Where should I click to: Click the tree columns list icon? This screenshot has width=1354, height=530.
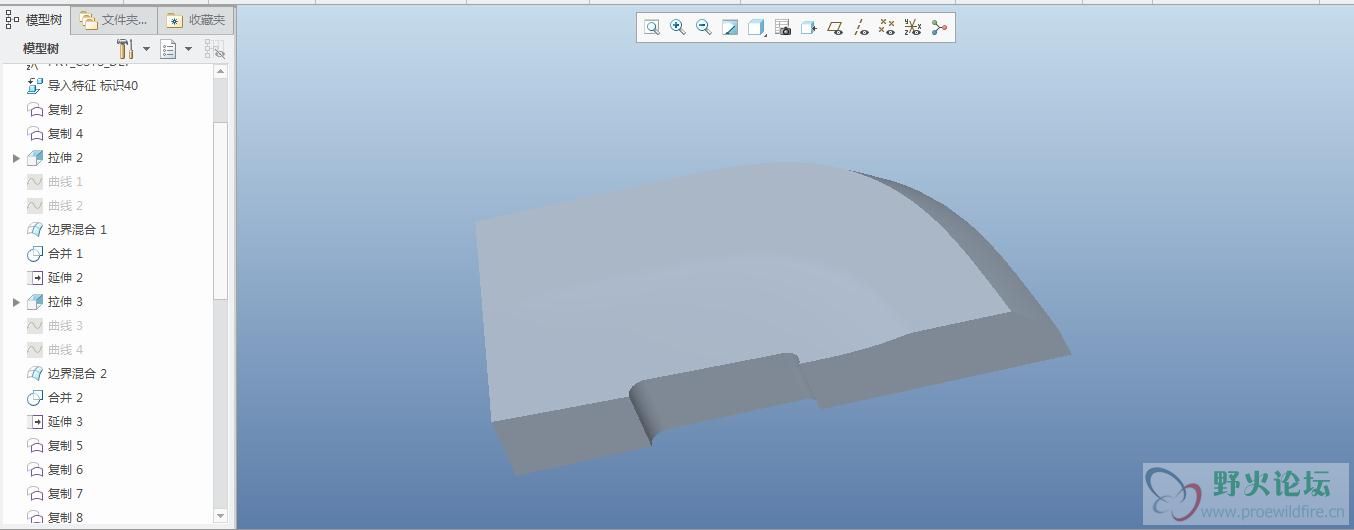[168, 49]
